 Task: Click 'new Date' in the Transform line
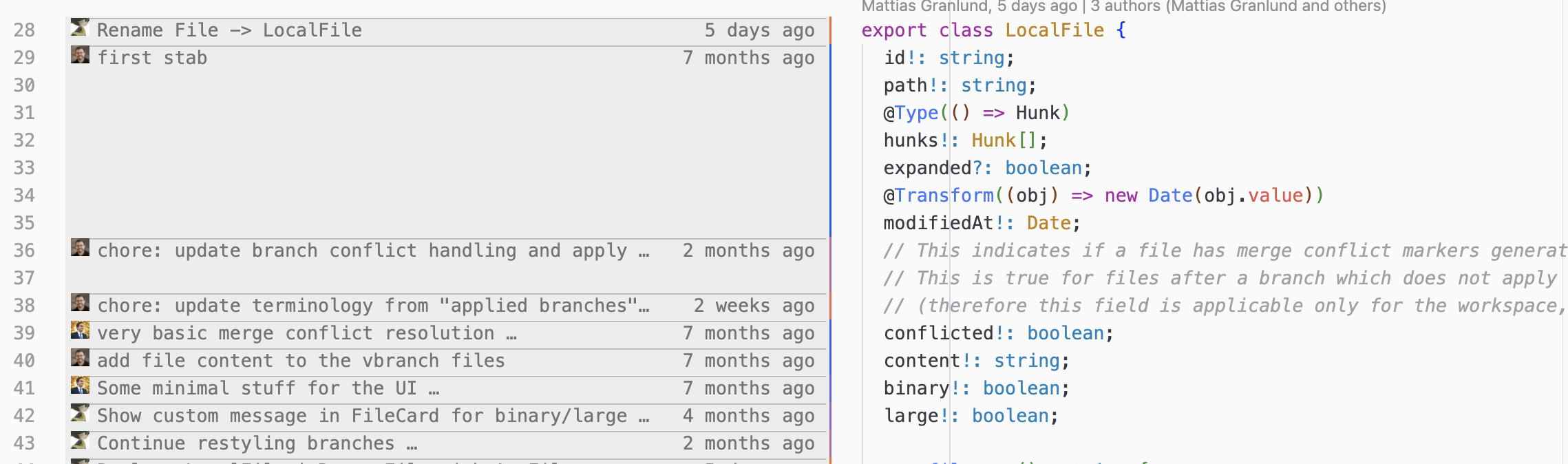point(1148,196)
